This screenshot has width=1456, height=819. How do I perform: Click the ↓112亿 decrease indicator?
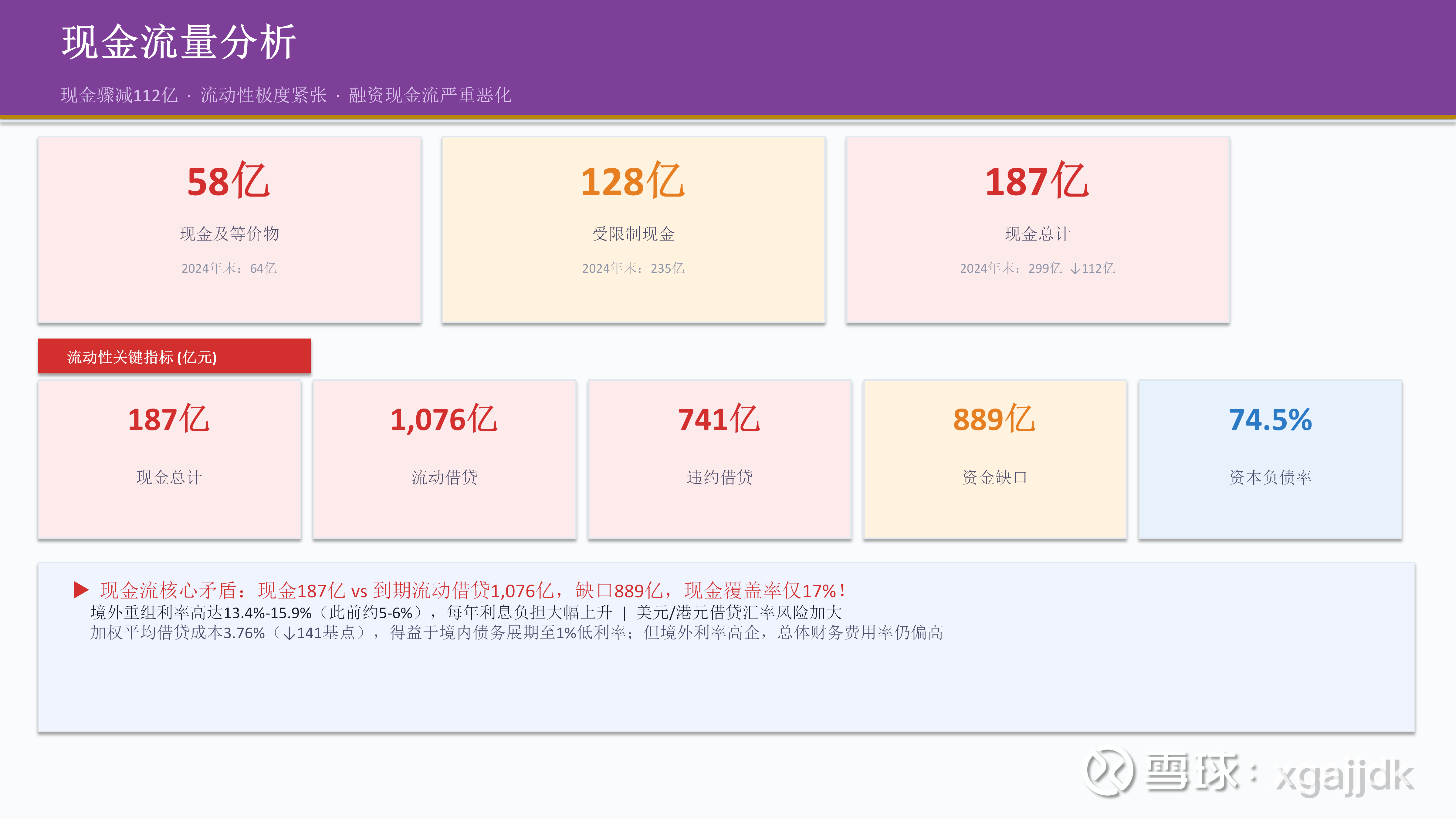click(x=1092, y=268)
